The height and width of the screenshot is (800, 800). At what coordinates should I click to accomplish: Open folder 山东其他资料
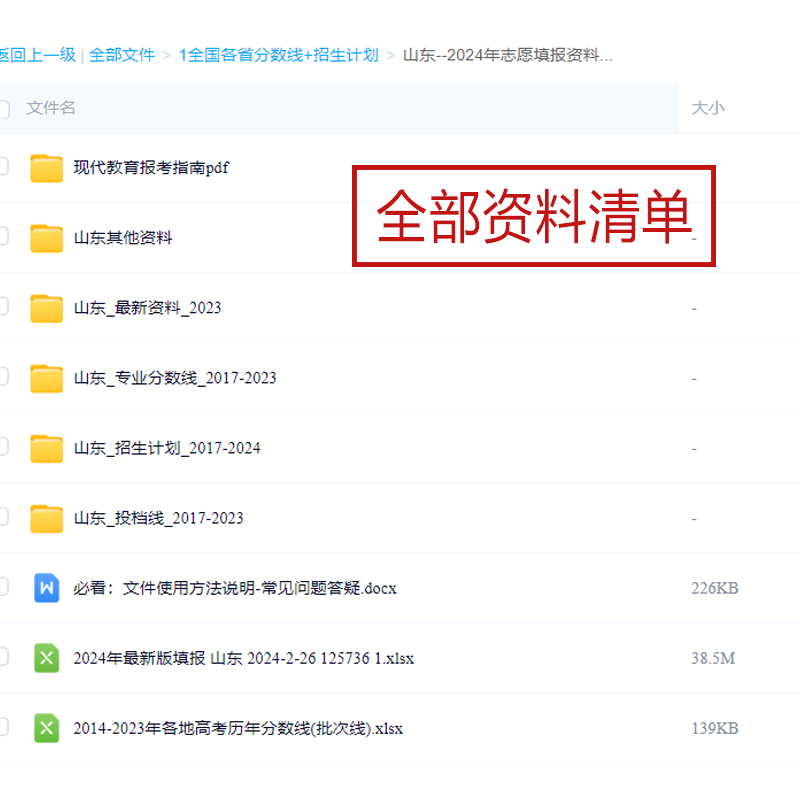(123, 238)
